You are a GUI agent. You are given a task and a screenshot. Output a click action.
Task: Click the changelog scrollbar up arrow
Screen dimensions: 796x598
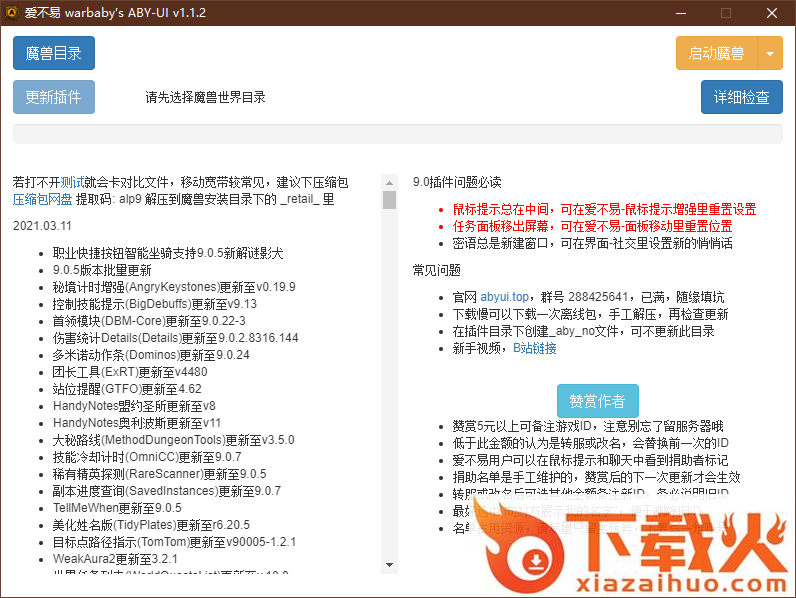pos(389,181)
